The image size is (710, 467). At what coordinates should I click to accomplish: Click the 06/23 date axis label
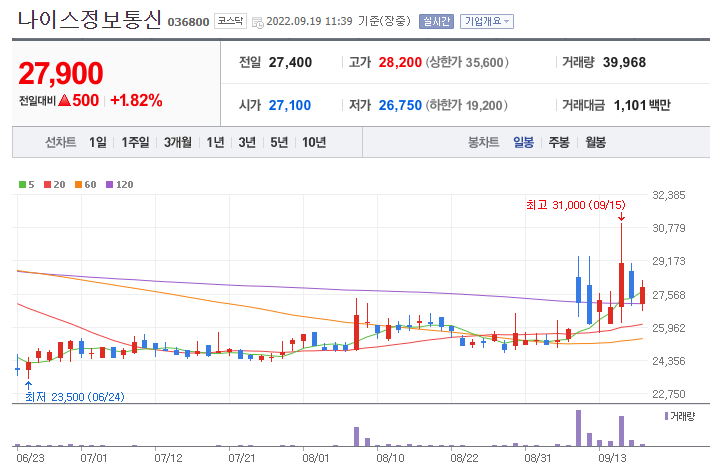coord(30,458)
